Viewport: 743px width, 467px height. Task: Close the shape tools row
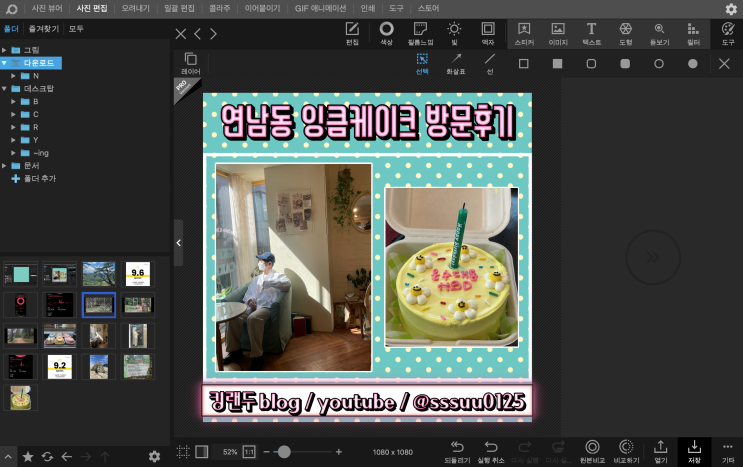pyautogui.click(x=724, y=63)
